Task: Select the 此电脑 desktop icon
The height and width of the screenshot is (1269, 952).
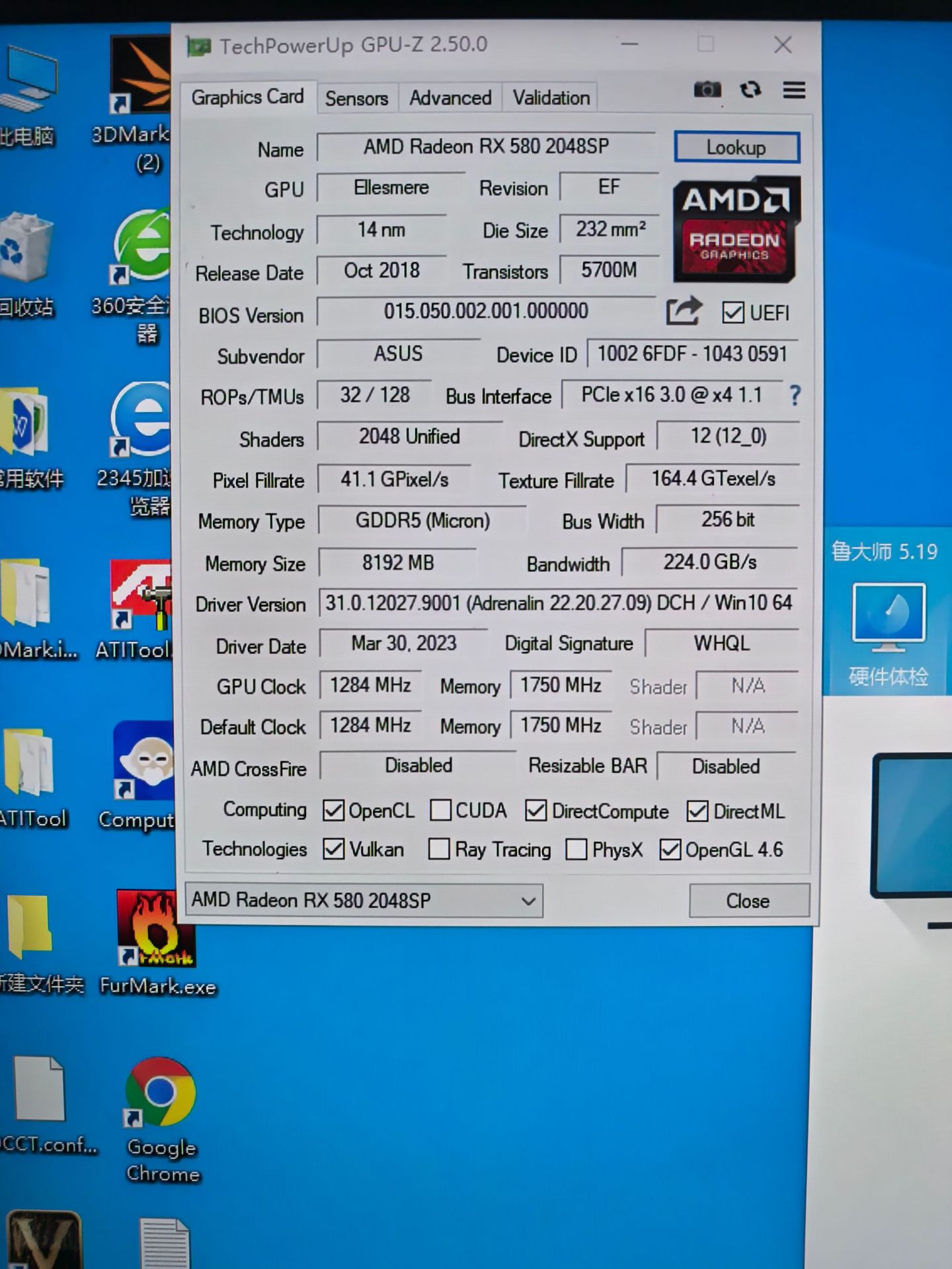Action: pyautogui.click(x=28, y=79)
